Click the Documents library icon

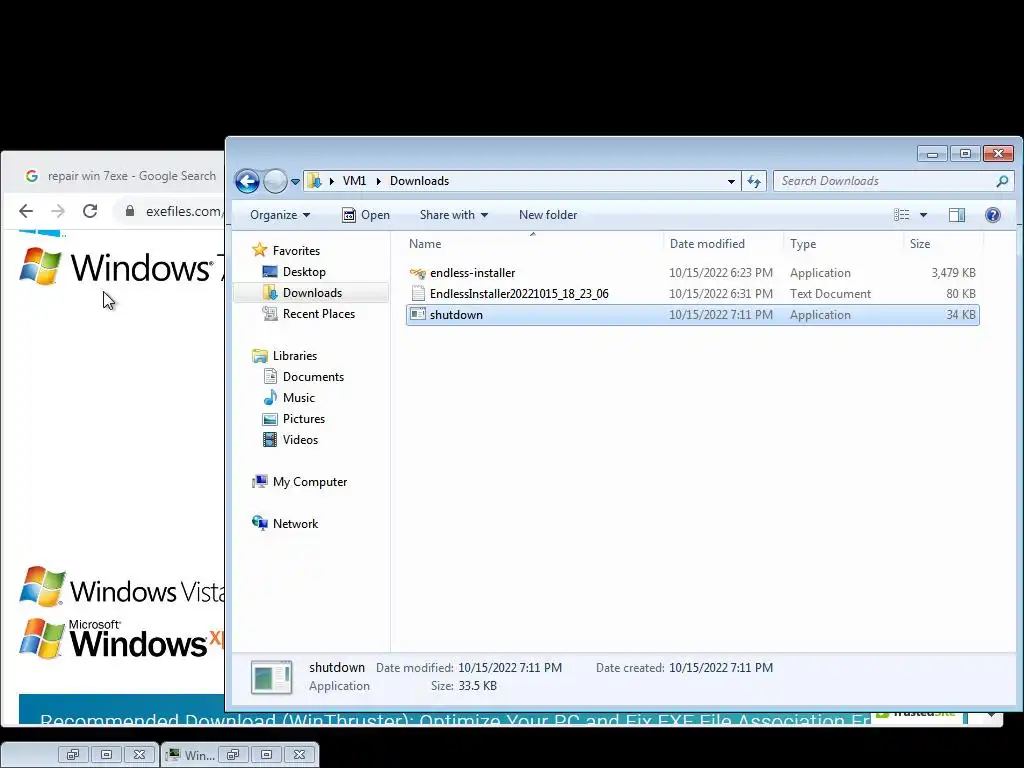point(270,377)
